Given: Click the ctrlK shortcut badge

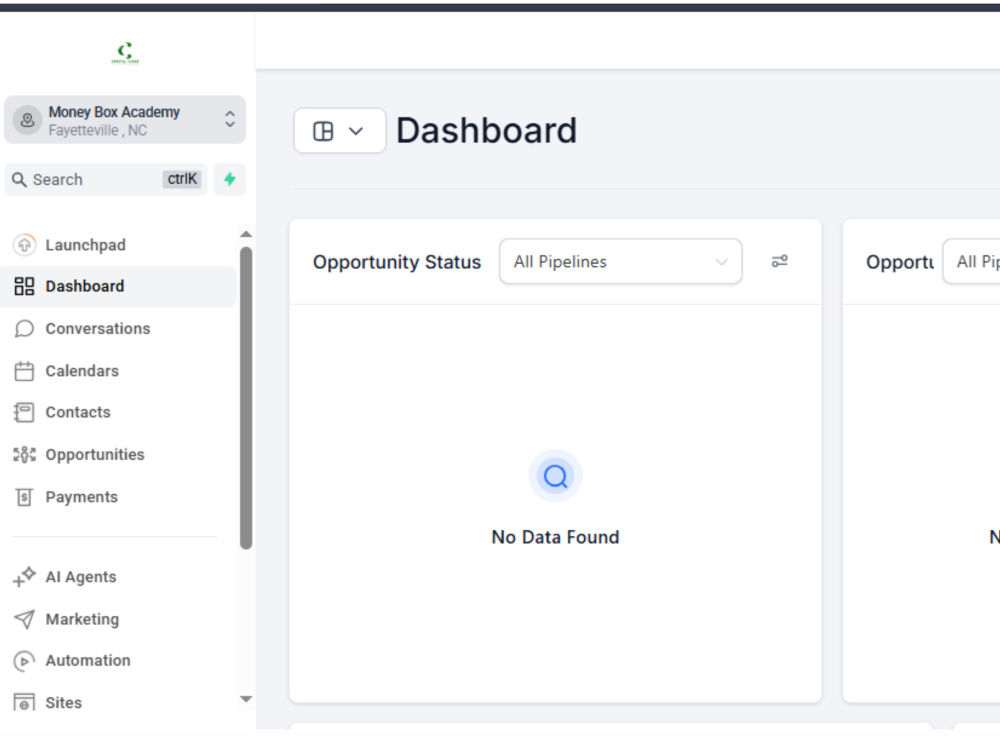Looking at the screenshot, I should [x=182, y=179].
